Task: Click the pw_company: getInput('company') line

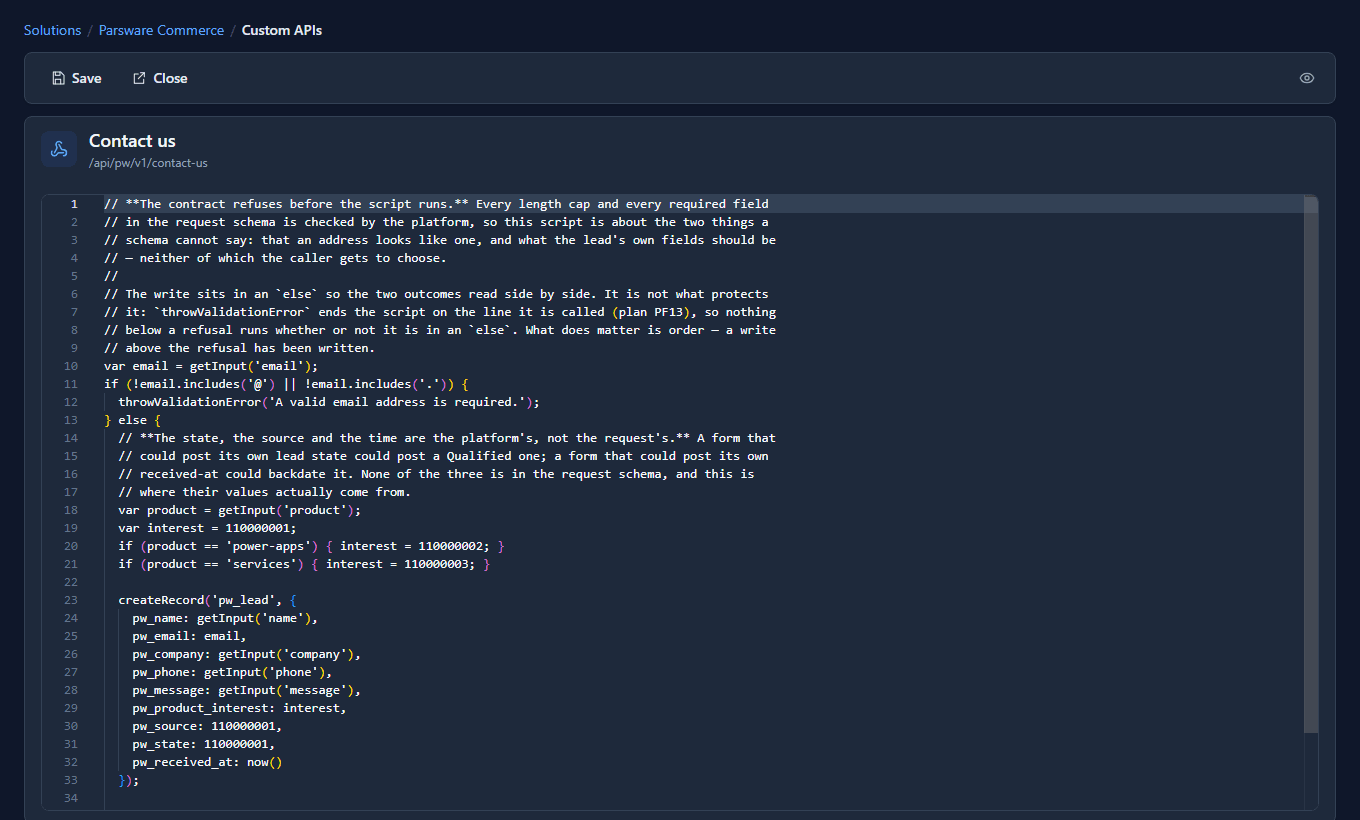Action: [246, 654]
